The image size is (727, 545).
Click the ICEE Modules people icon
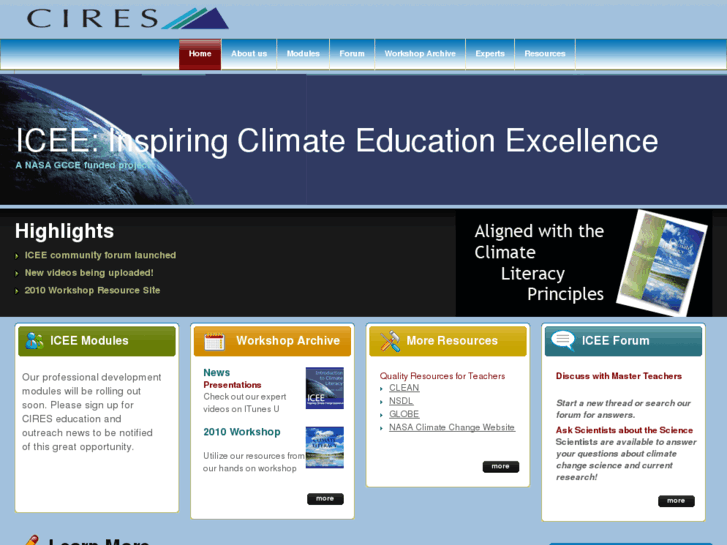tap(34, 341)
